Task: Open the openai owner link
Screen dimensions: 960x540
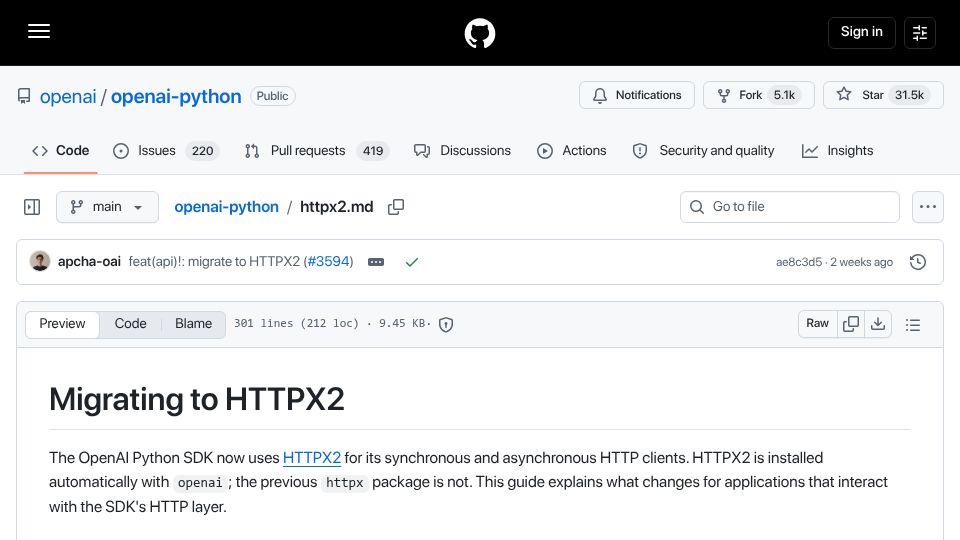Action: [68, 96]
